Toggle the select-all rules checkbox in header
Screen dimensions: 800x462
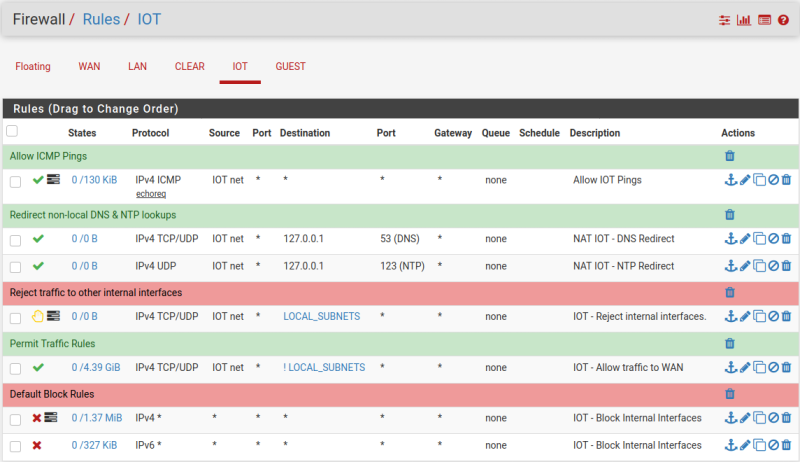12,131
